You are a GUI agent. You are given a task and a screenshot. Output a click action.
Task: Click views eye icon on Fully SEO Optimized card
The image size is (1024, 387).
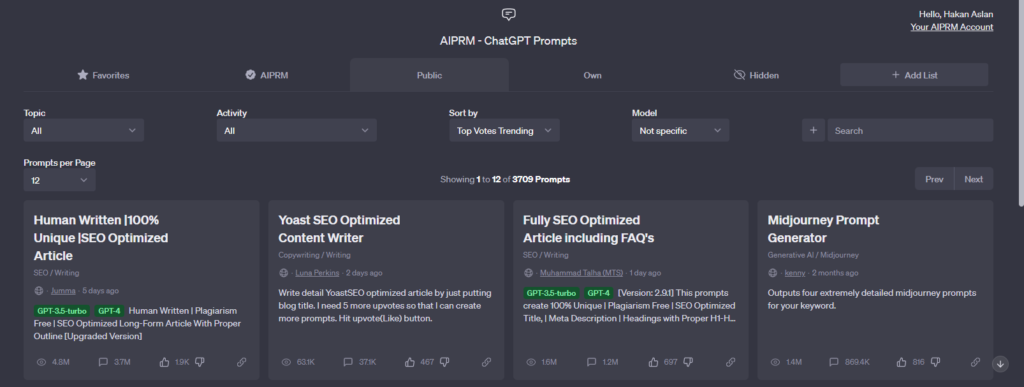(531, 362)
